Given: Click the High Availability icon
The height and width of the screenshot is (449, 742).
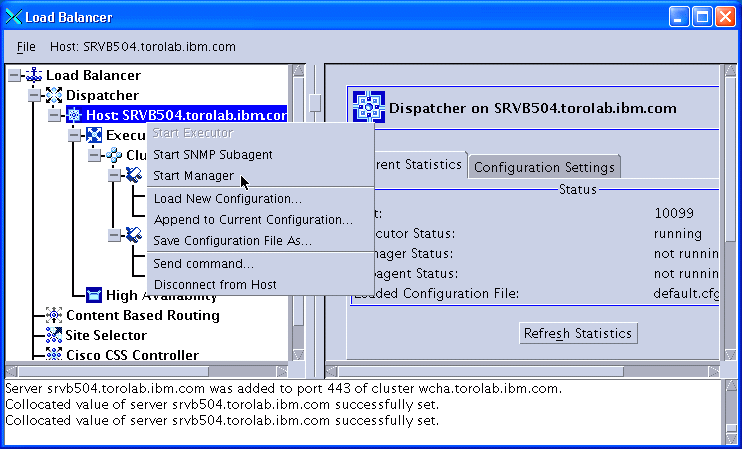Looking at the screenshot, I should (x=94, y=295).
